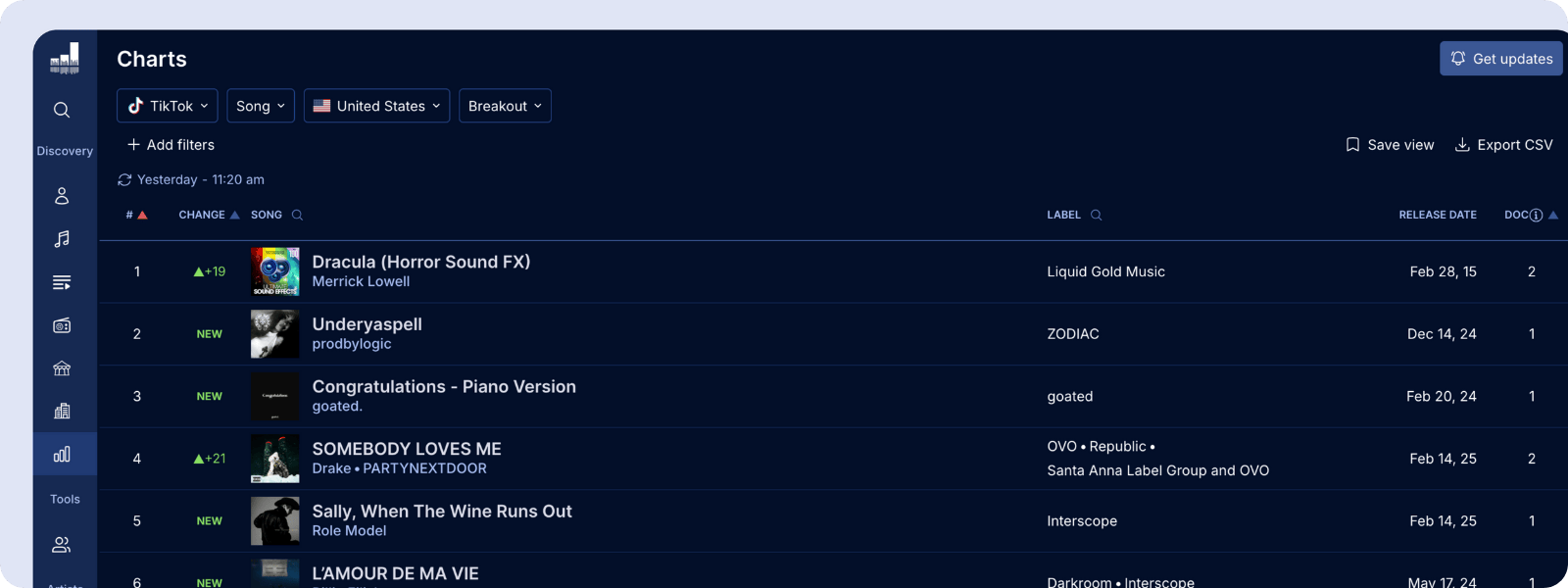Open the search icon in sidebar

62,110
